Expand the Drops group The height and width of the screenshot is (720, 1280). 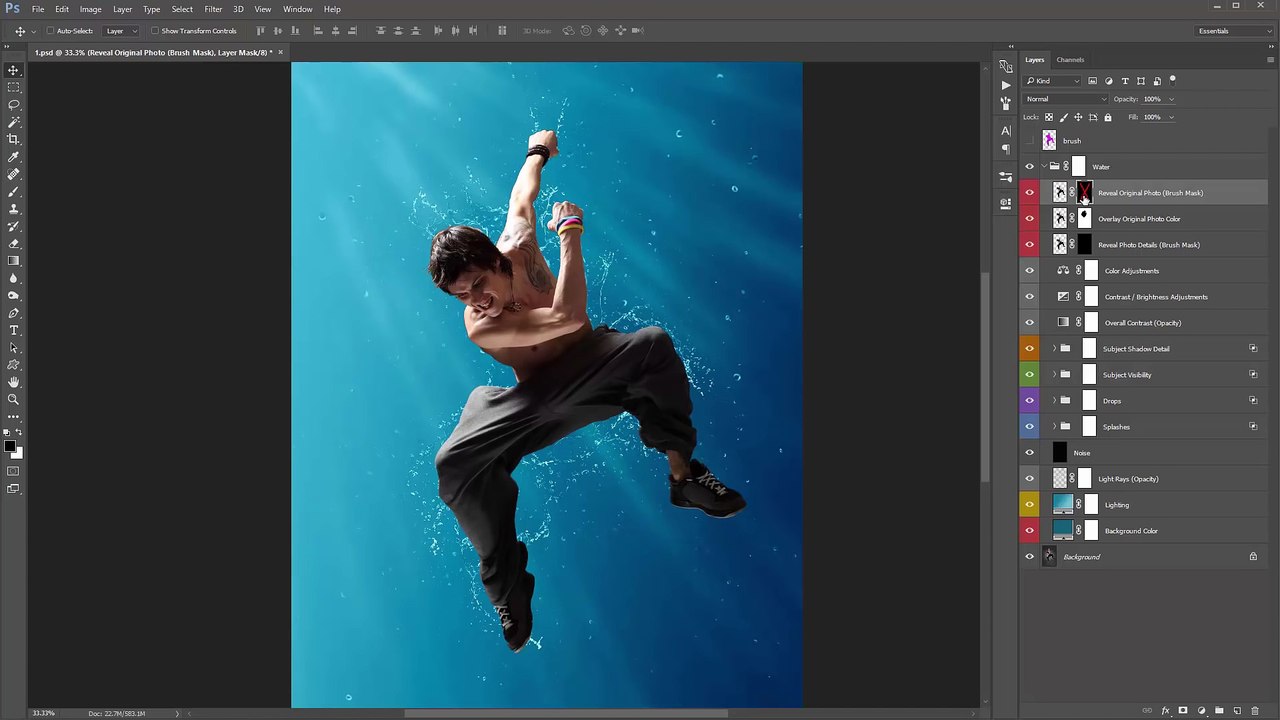(1053, 401)
